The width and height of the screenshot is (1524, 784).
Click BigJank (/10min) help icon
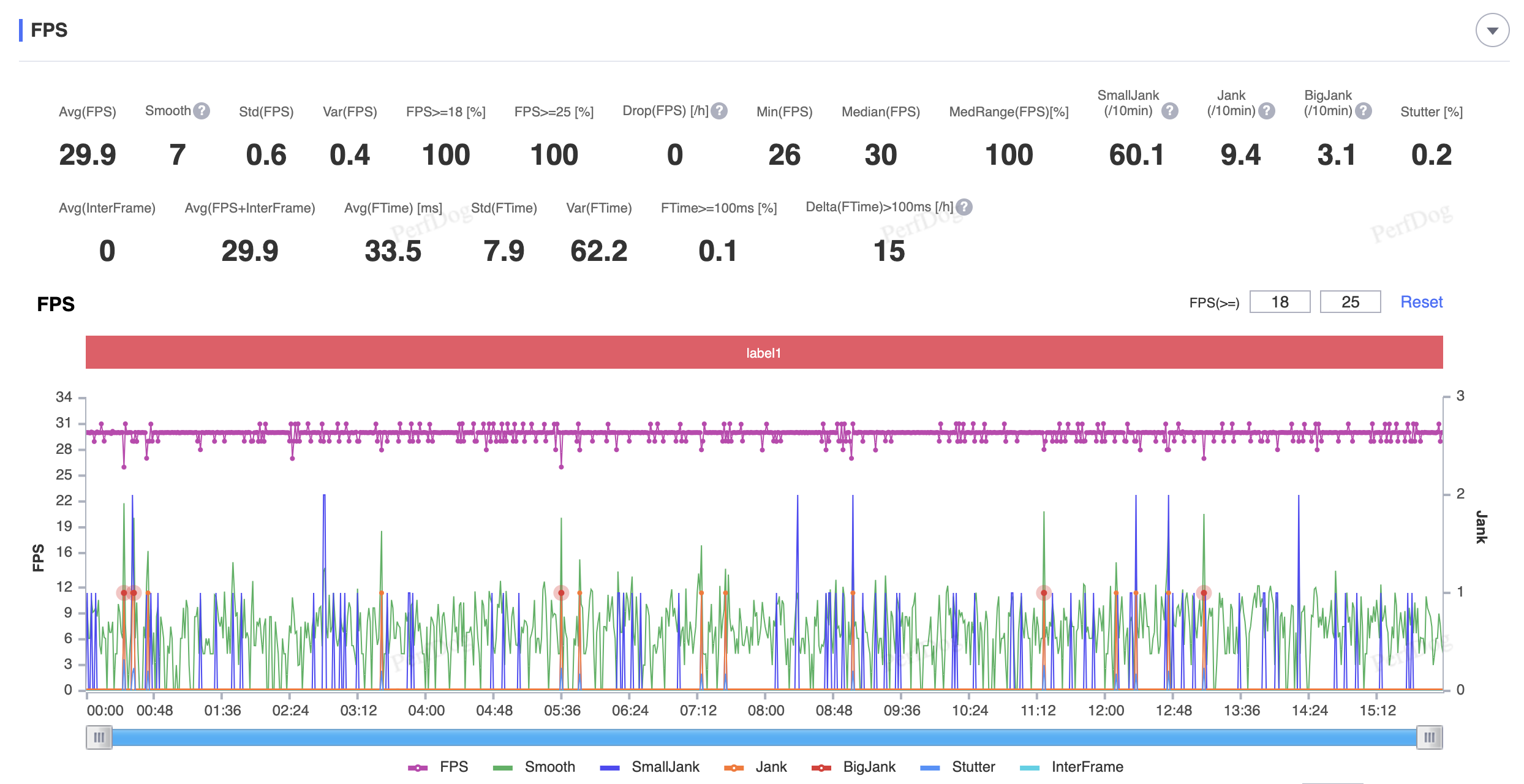[1364, 111]
